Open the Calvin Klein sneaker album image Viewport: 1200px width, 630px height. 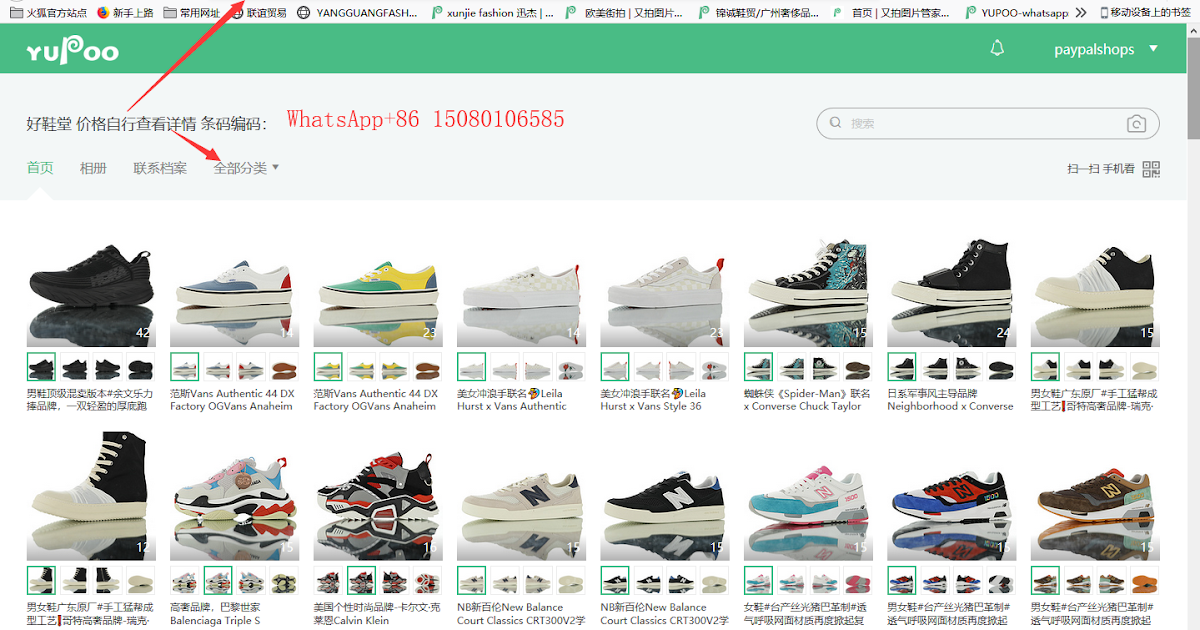[x=377, y=496]
